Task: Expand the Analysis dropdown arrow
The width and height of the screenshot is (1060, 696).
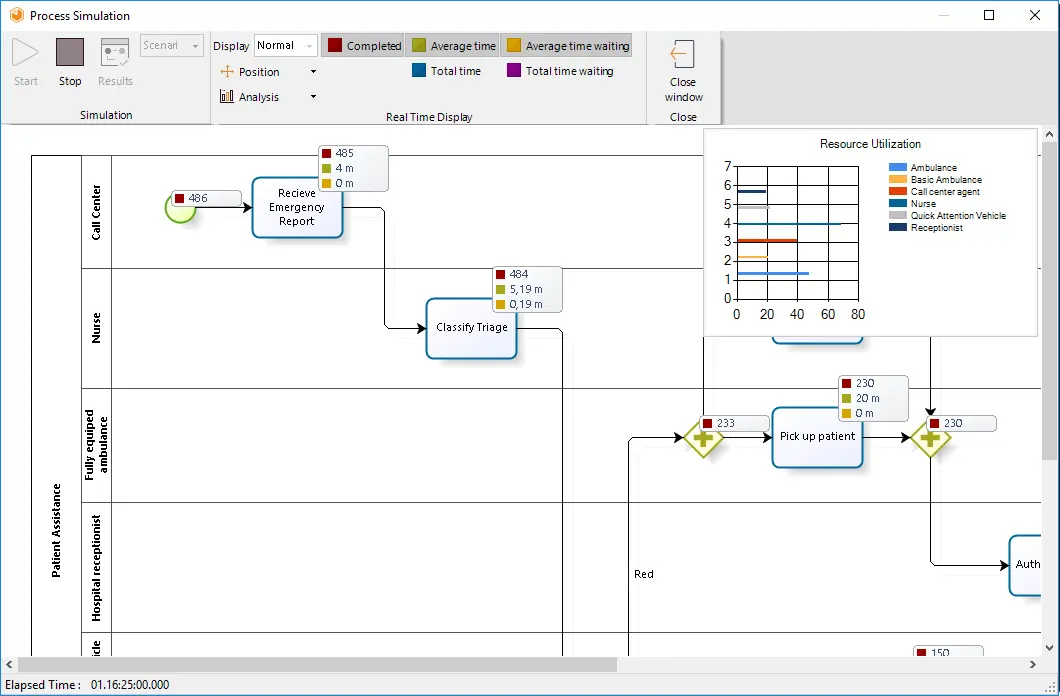Action: [x=313, y=97]
